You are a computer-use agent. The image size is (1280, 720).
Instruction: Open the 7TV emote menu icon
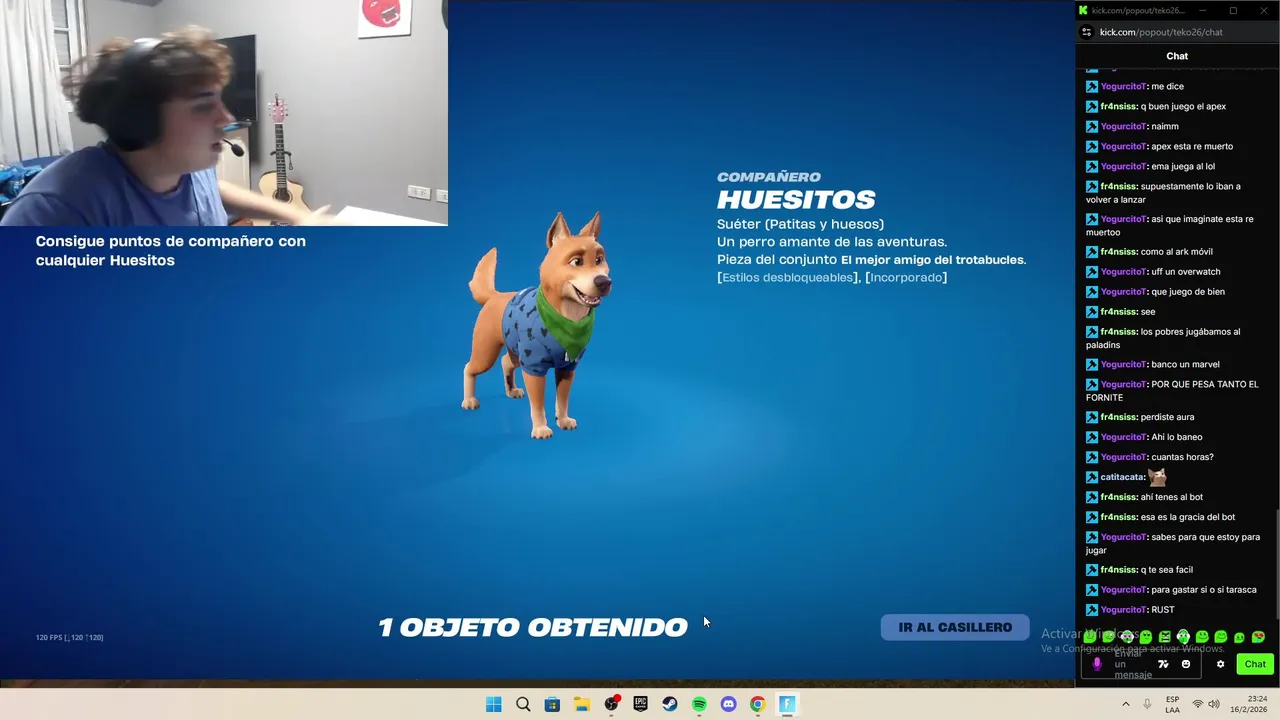click(x=1163, y=664)
